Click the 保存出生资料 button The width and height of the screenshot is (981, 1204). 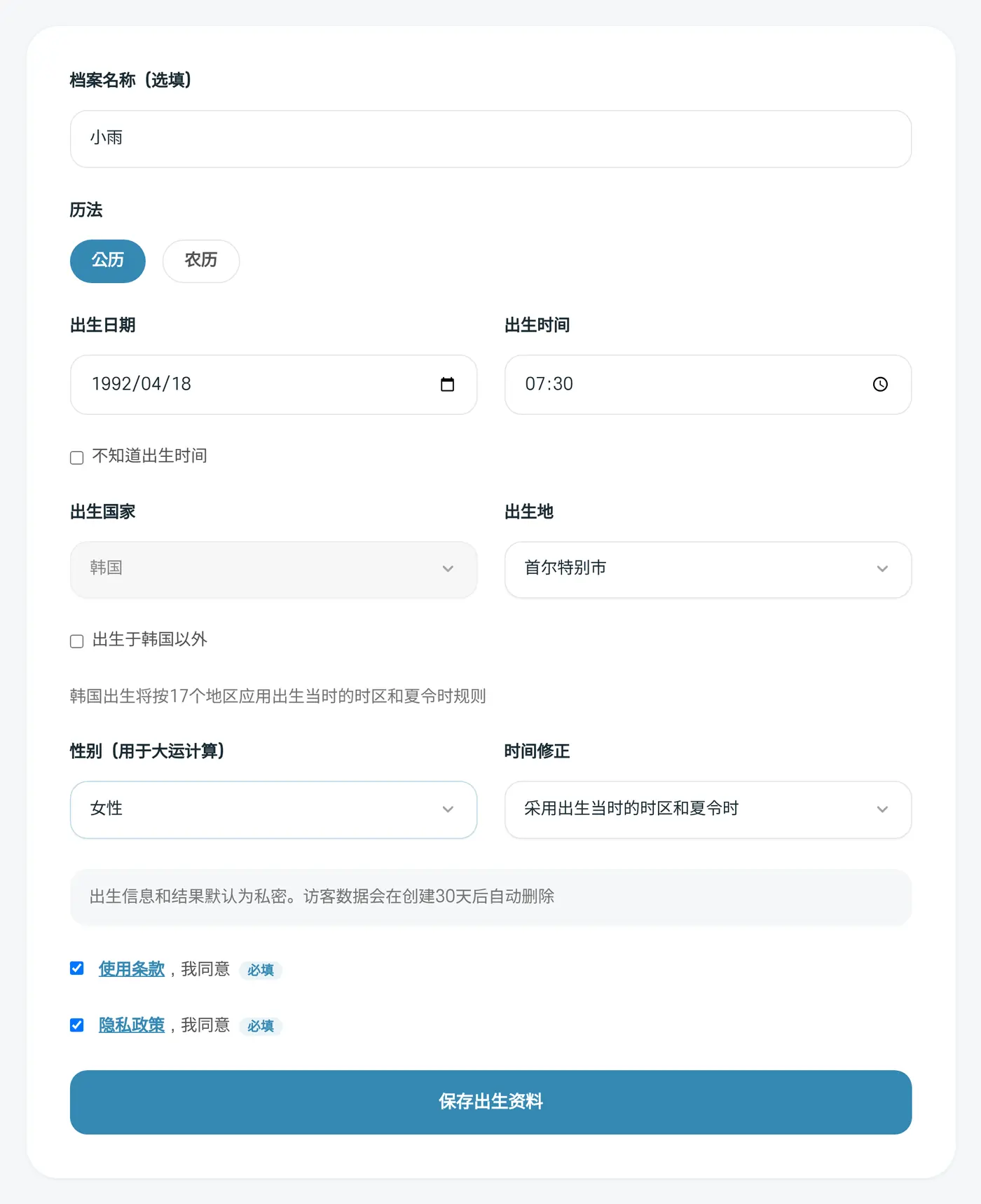click(x=490, y=1102)
